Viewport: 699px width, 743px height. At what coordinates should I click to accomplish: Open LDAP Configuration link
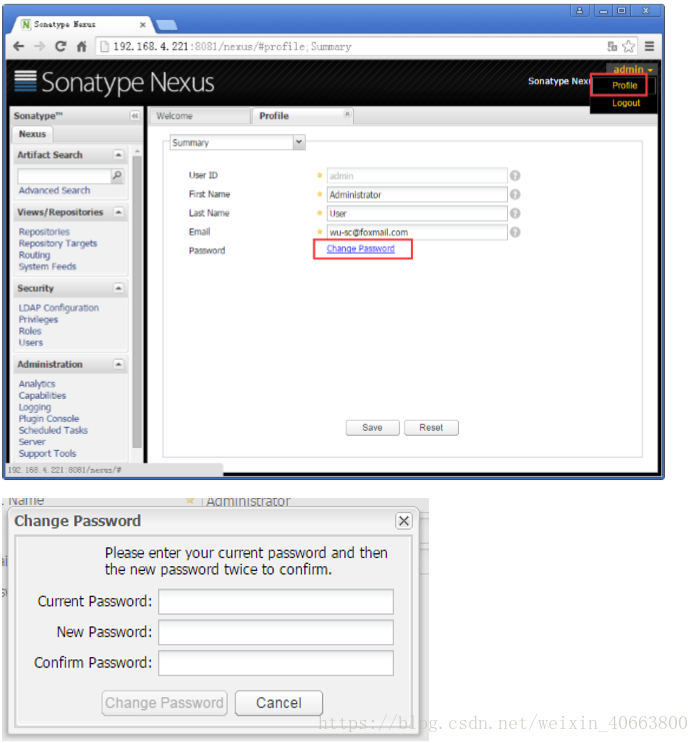(x=59, y=308)
